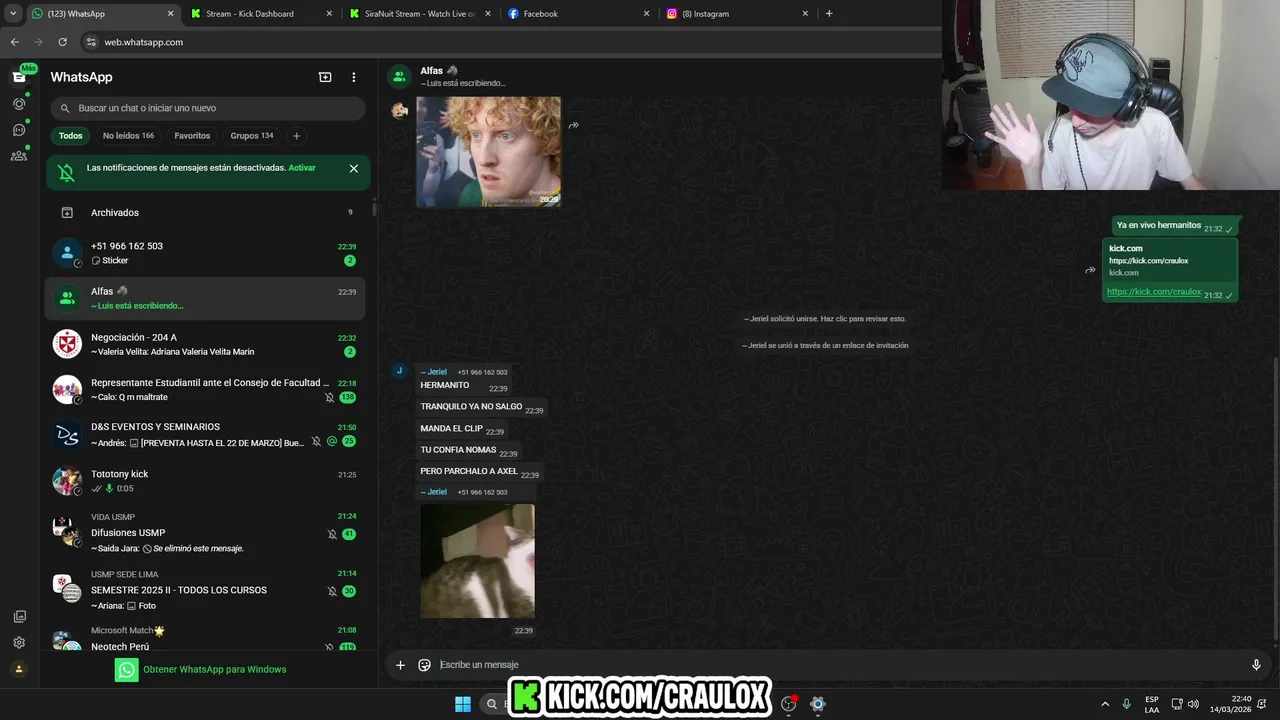
Task: Select the Grupos filter
Action: click(x=252, y=136)
